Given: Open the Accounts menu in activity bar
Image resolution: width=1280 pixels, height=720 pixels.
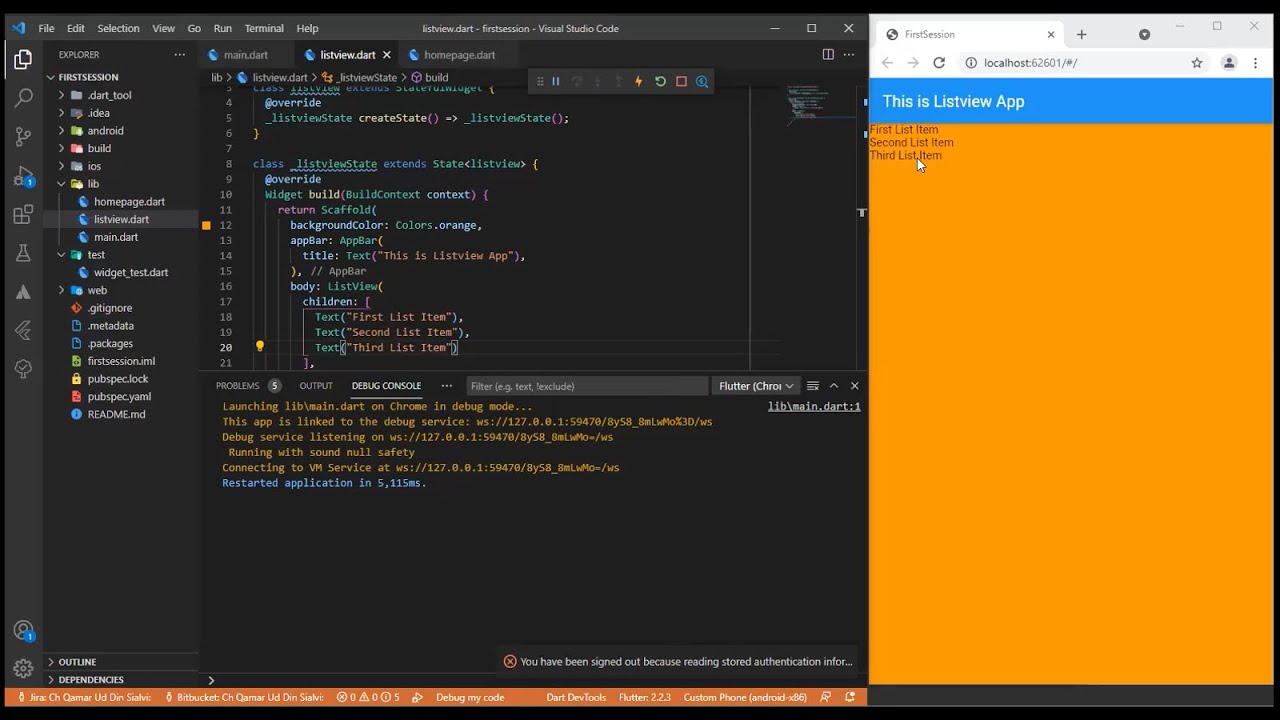Looking at the screenshot, I should pyautogui.click(x=23, y=631).
